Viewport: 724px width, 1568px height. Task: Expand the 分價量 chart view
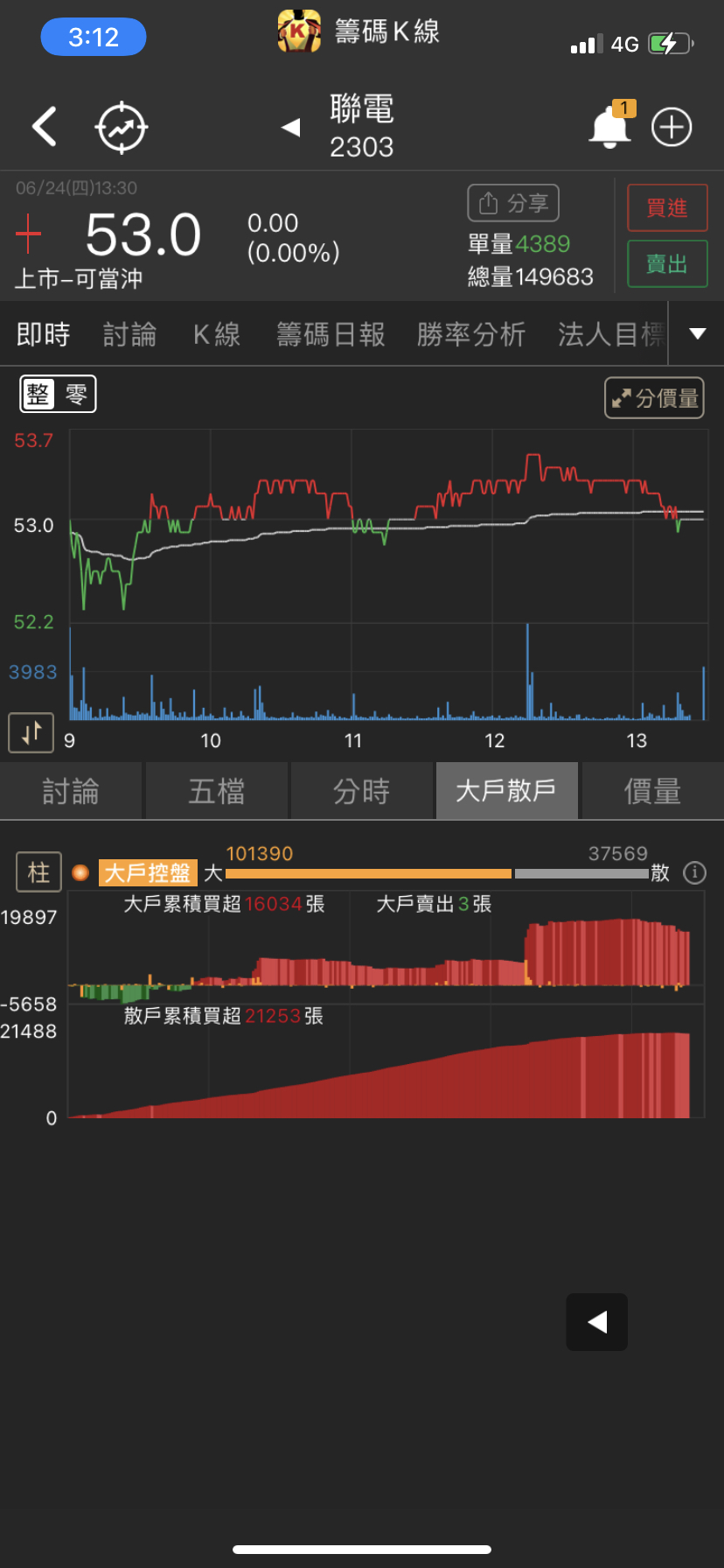[x=654, y=398]
